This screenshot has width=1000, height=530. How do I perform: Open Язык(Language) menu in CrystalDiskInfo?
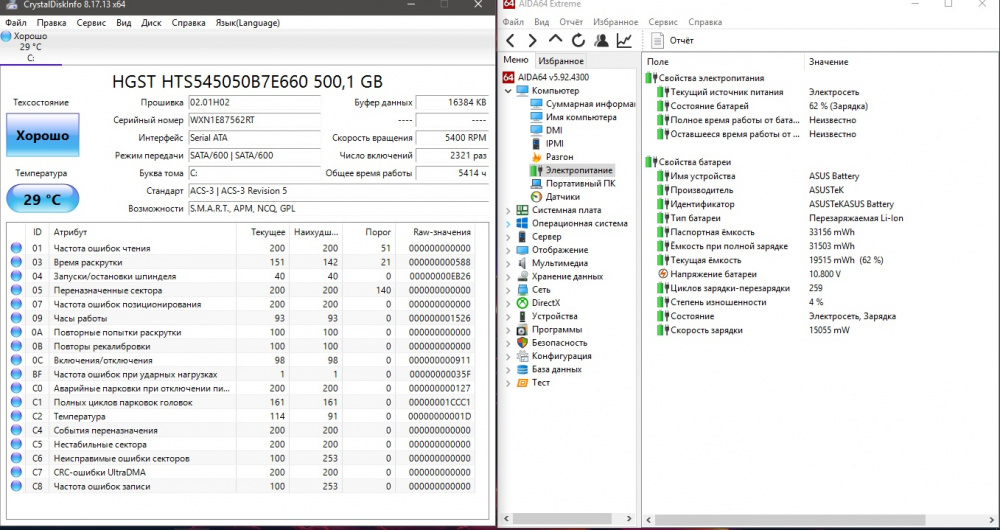click(x=247, y=22)
